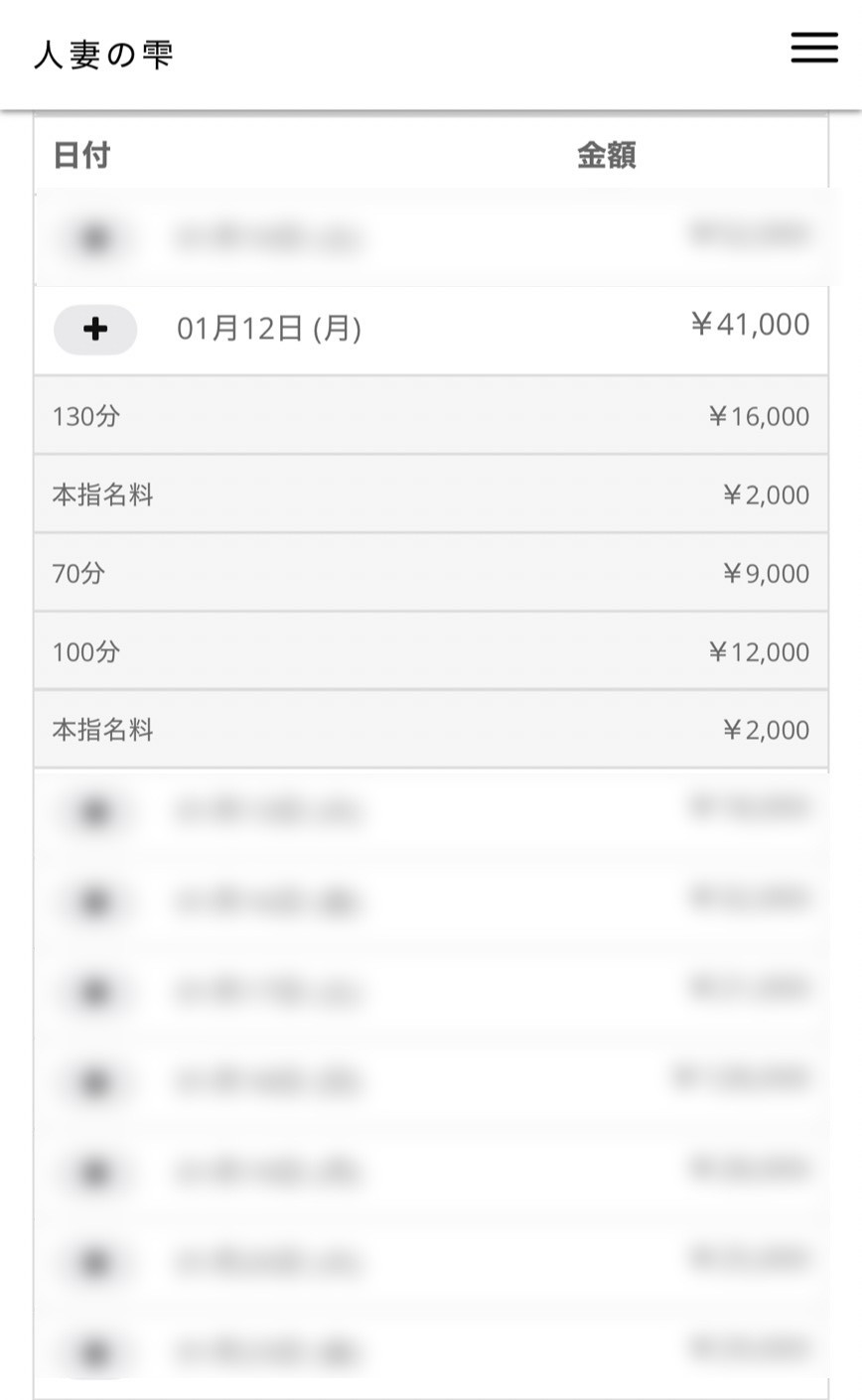Select the 130分 detail row label
Viewport: 862px width, 1400px height.
click(x=85, y=416)
